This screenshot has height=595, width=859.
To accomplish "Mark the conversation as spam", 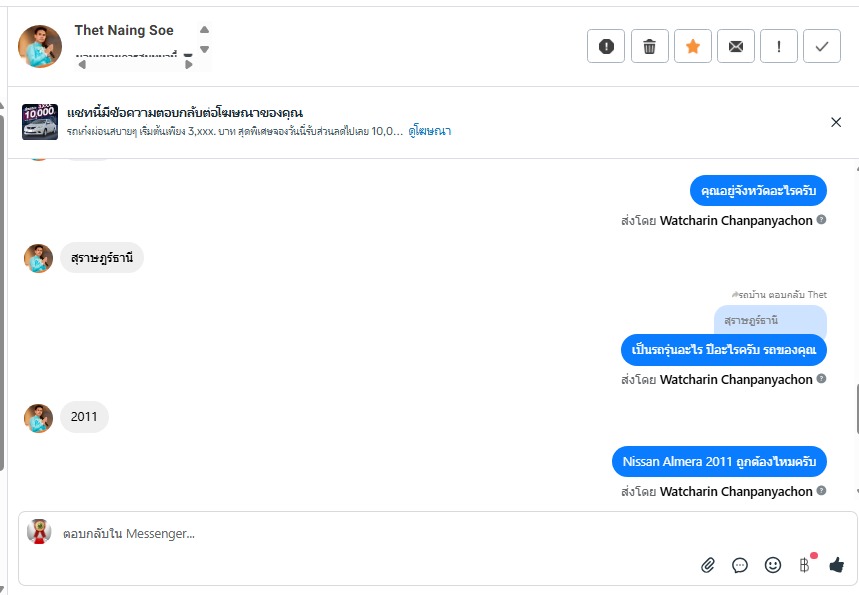I will click(606, 46).
